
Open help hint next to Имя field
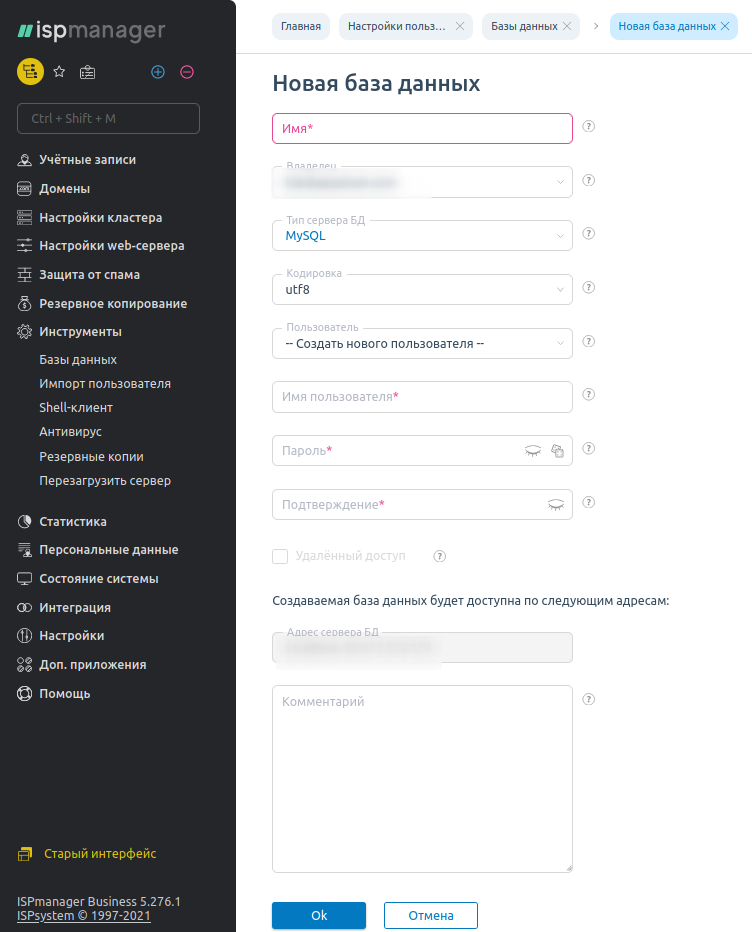point(589,127)
